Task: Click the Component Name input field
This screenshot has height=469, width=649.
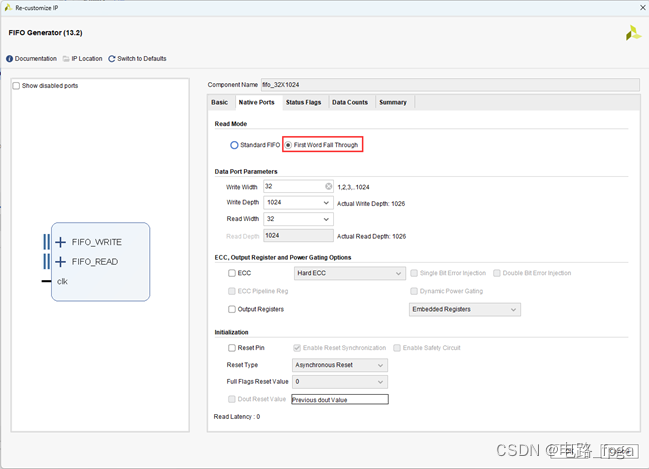Action: [x=450, y=85]
